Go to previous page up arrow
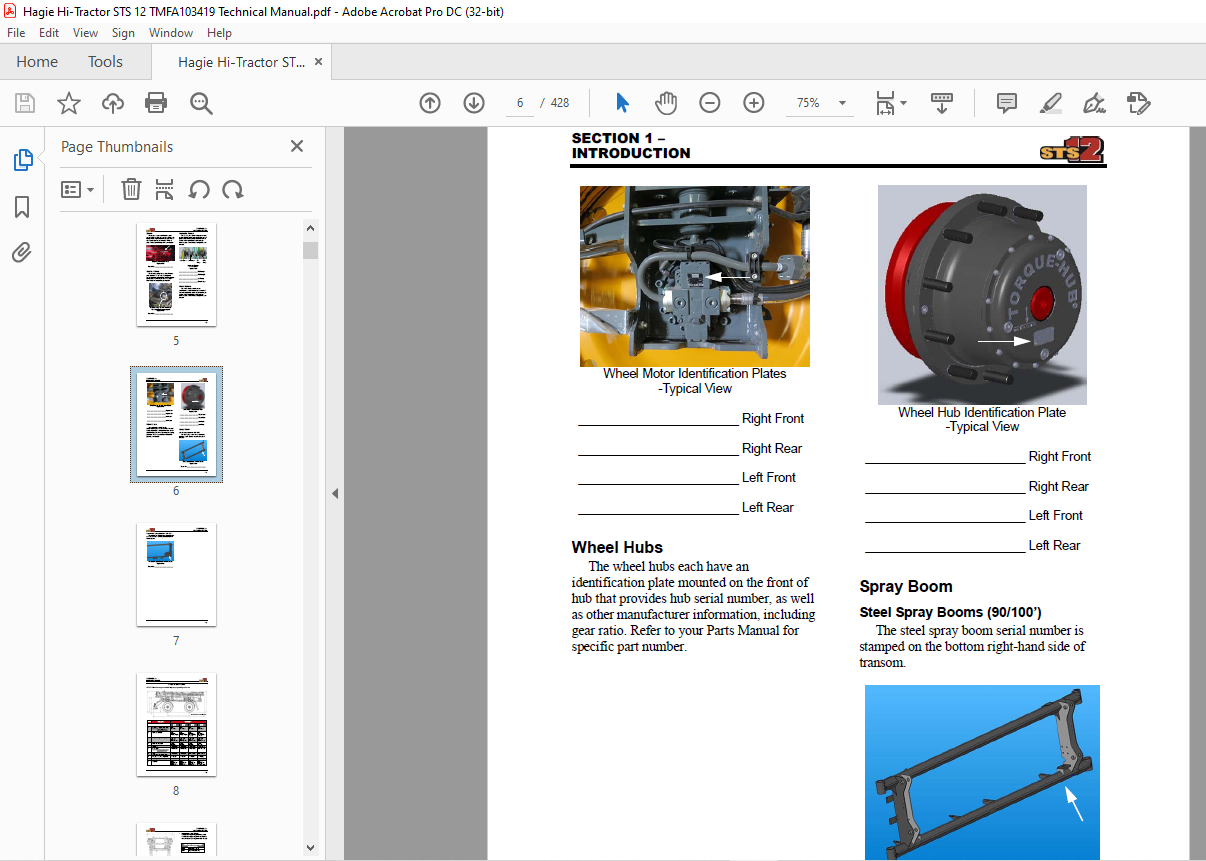 pyautogui.click(x=430, y=103)
